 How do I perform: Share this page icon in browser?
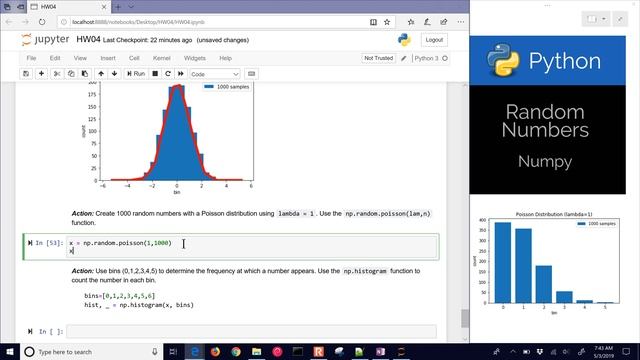(x=444, y=22)
